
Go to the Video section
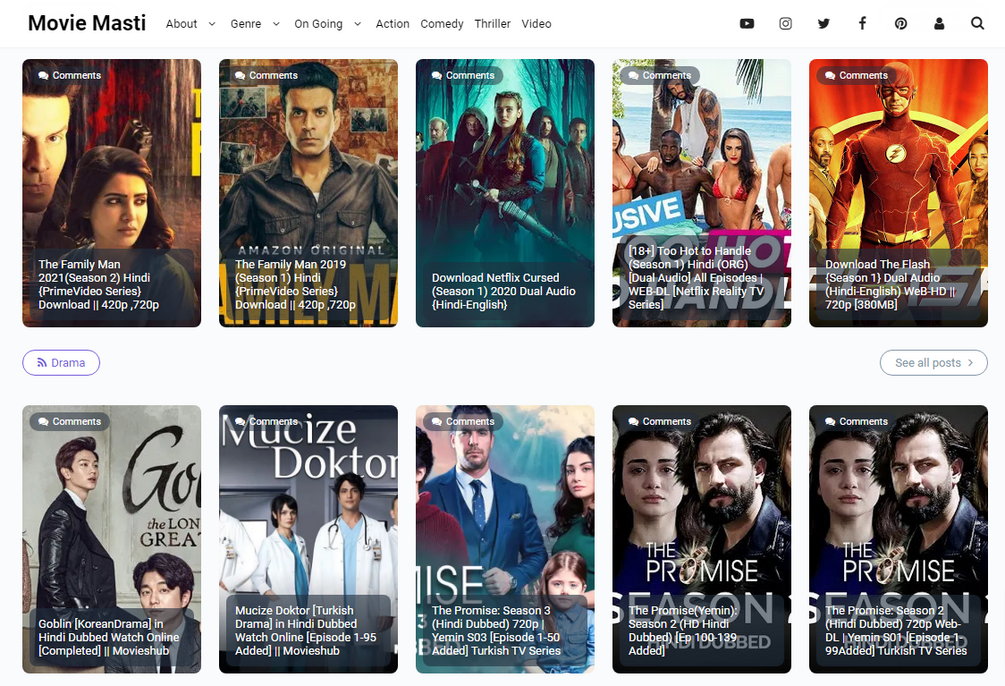[536, 24]
